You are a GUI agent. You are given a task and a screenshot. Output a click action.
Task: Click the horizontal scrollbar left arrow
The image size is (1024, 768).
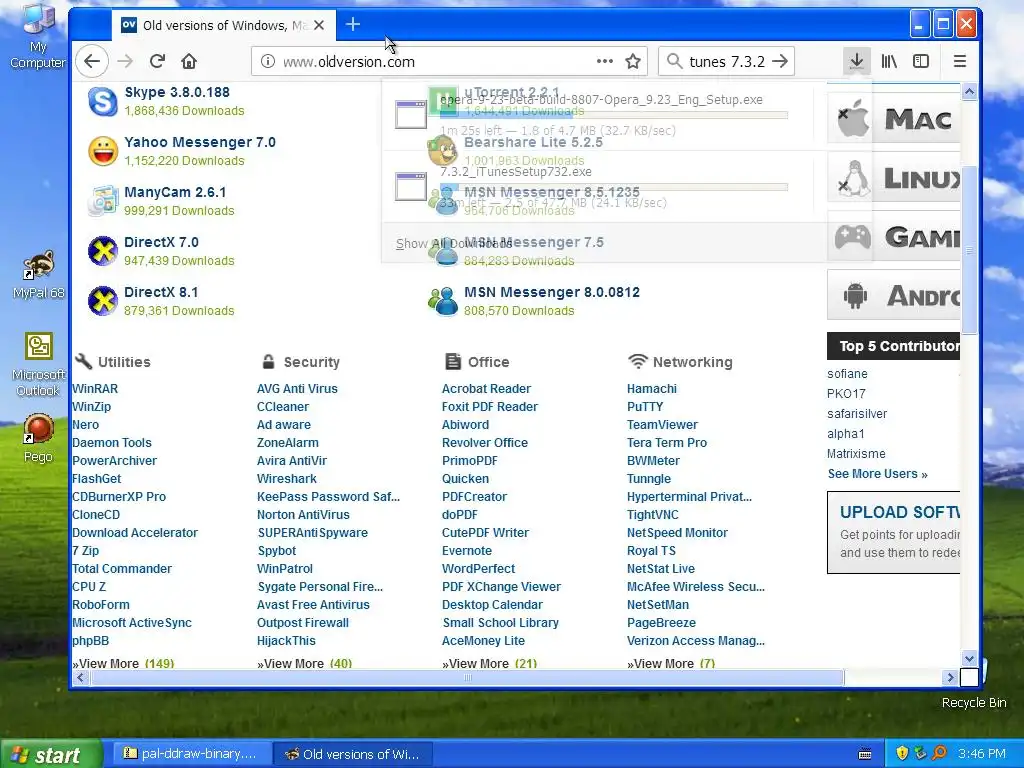[80, 678]
